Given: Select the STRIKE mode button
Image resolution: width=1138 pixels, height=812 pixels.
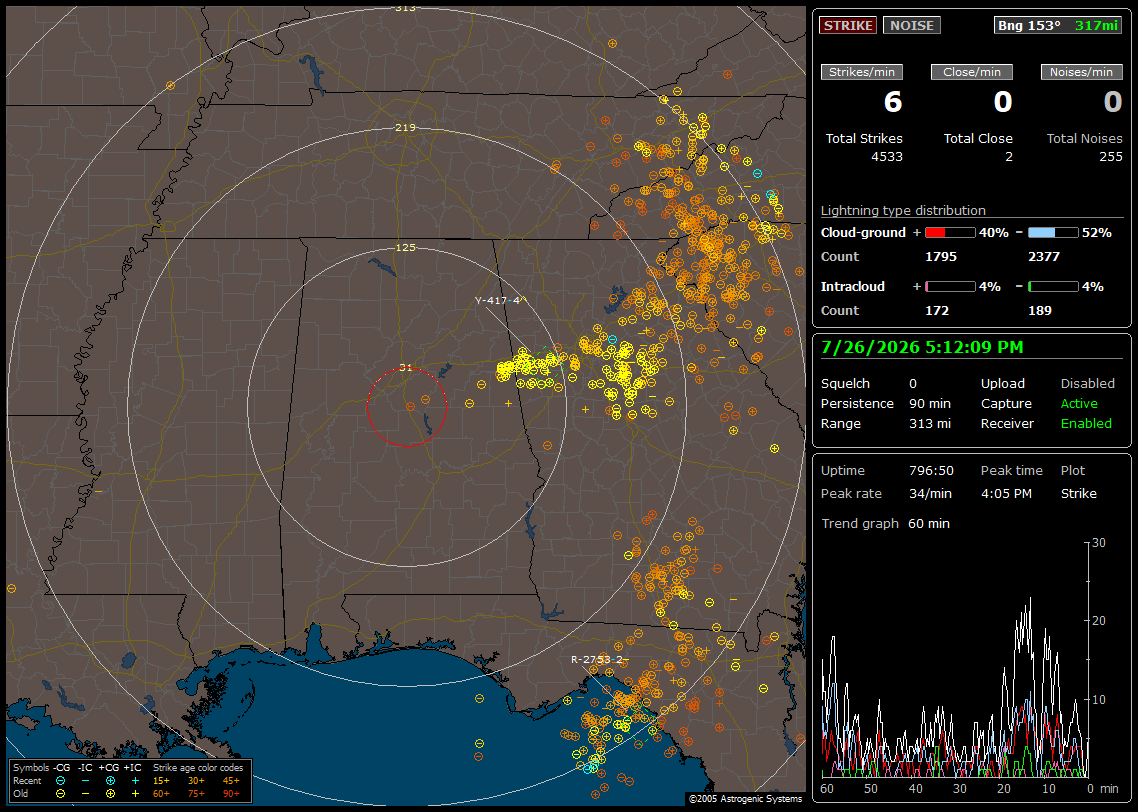Looking at the screenshot, I should 848,25.
